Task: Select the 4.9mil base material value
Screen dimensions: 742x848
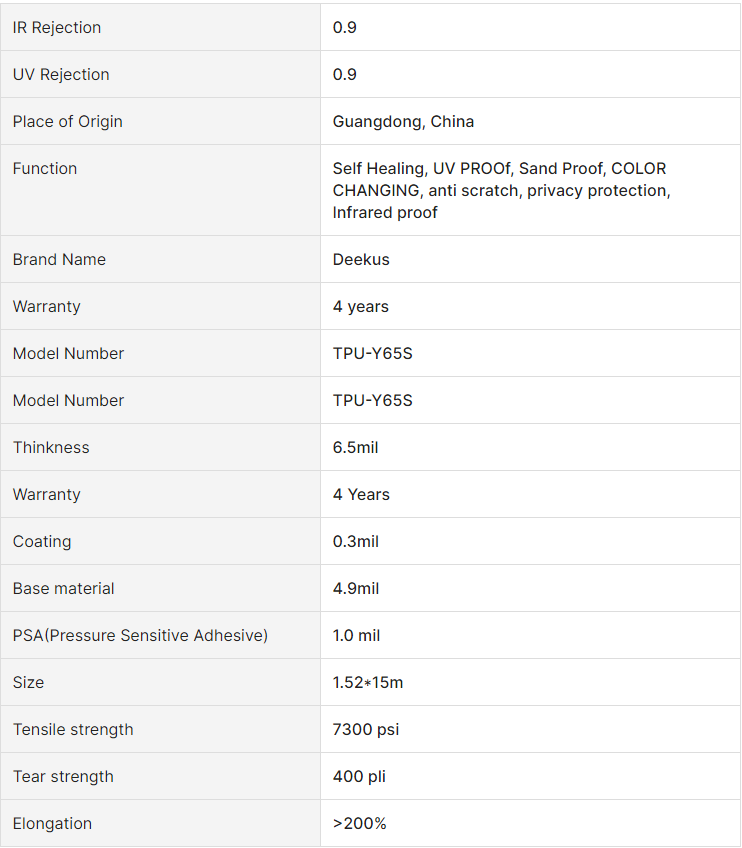Action: pyautogui.click(x=356, y=588)
